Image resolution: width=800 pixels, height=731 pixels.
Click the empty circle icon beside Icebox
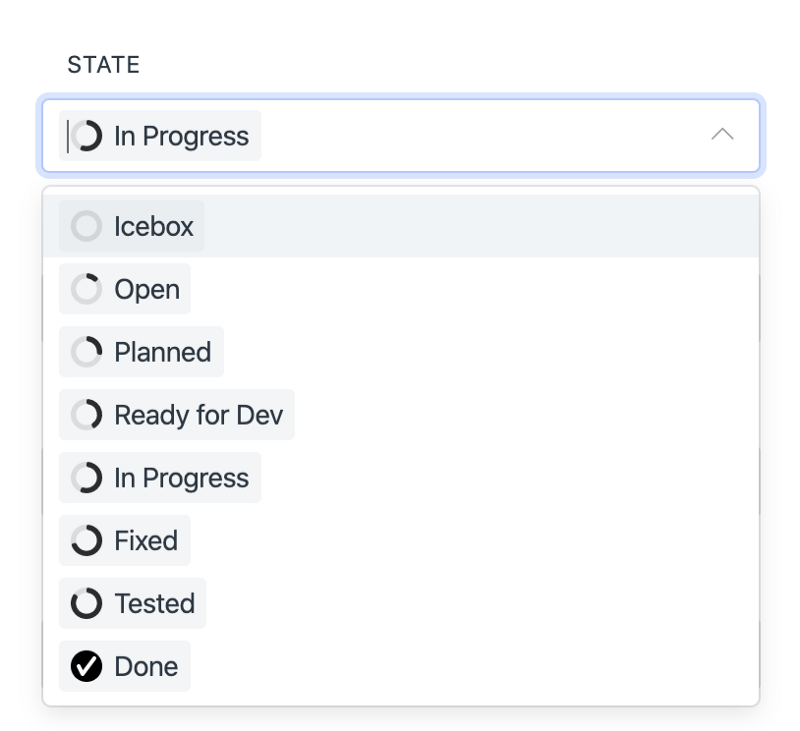[x=87, y=226]
